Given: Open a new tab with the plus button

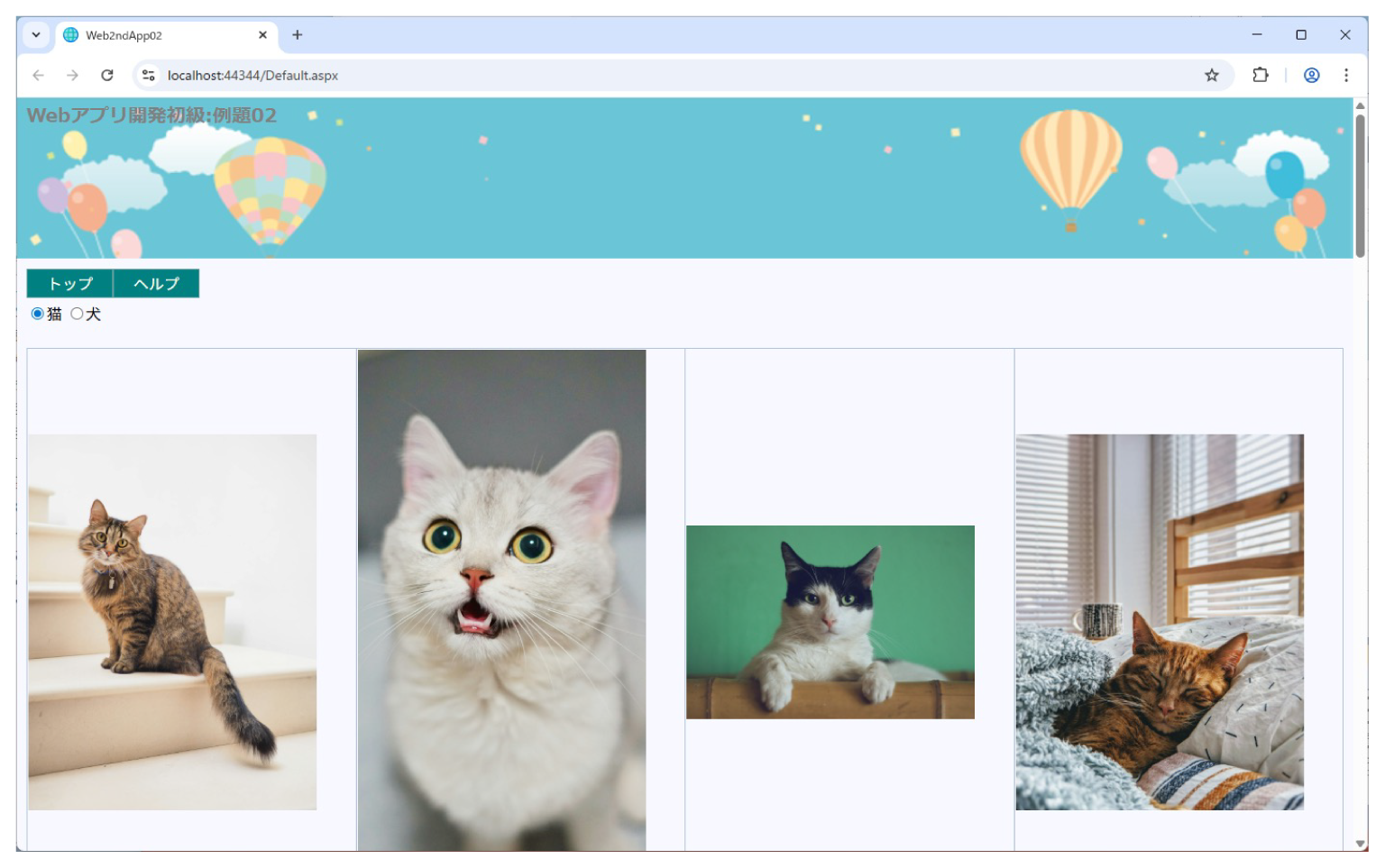Looking at the screenshot, I should tap(298, 34).
